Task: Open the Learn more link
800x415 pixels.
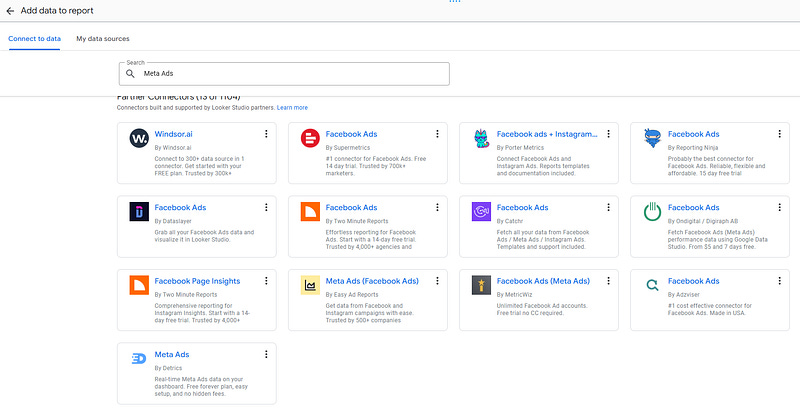Action: [x=292, y=108]
